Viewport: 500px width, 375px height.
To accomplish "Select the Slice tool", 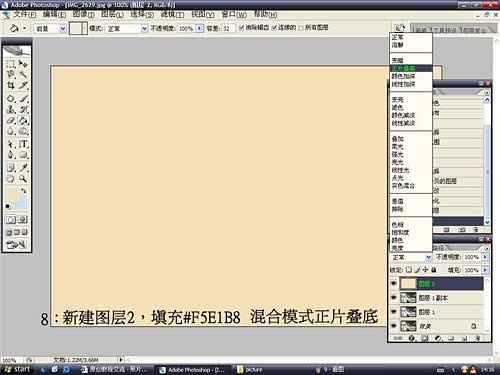I will 23,85.
